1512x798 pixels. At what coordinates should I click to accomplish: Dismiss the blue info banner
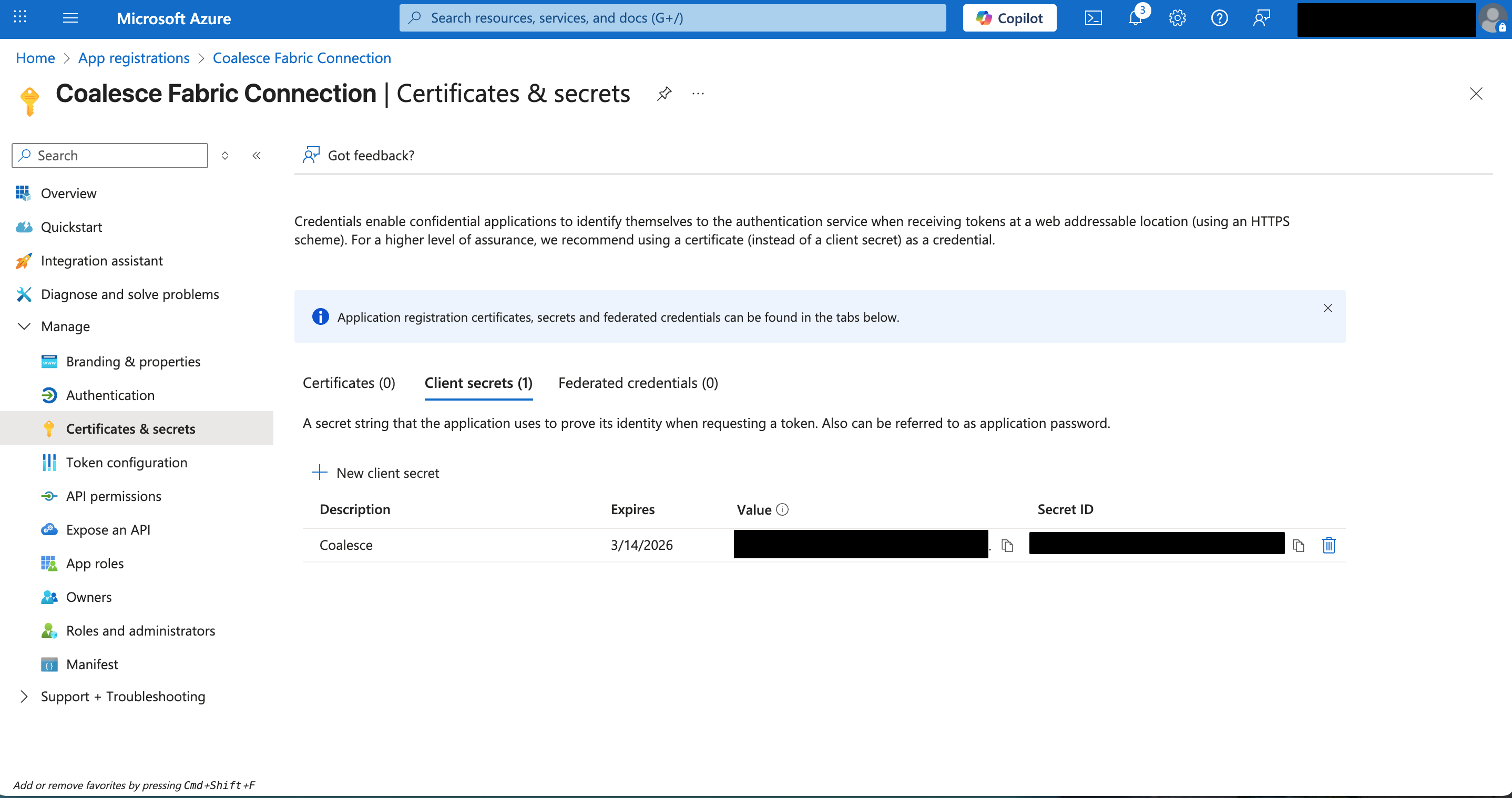pos(1327,308)
